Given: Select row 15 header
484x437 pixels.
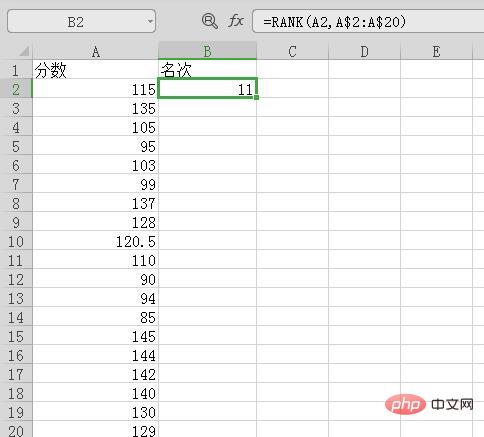Looking at the screenshot, I should (x=16, y=336).
